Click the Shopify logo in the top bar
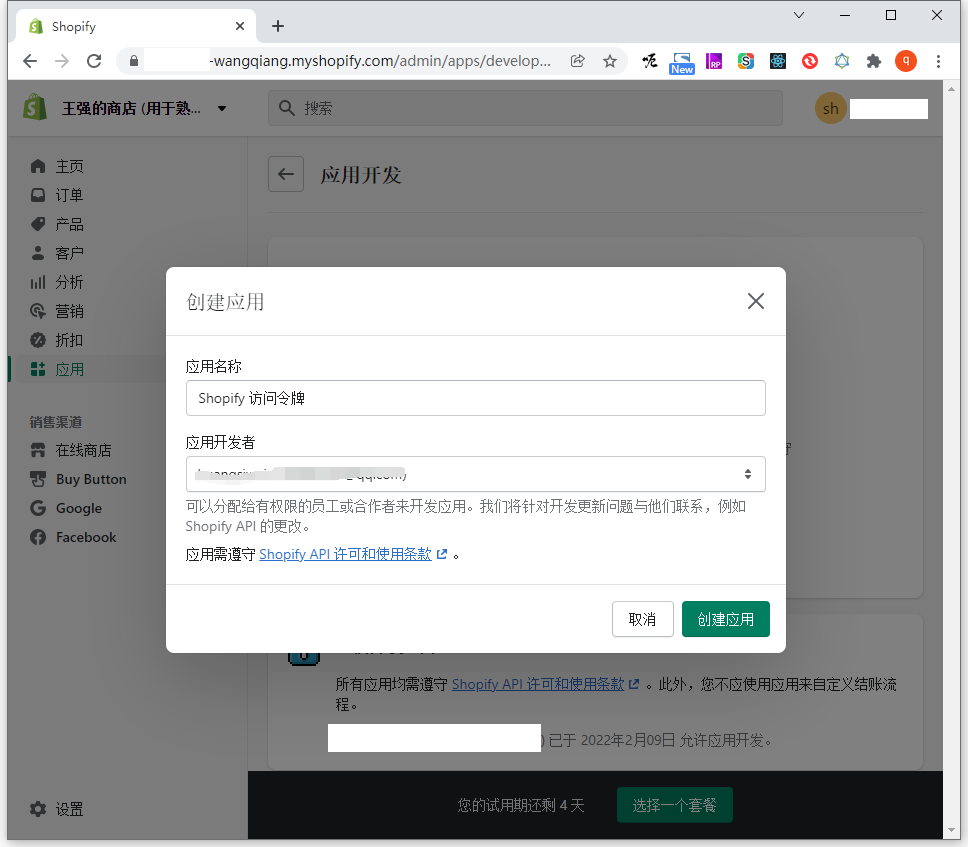 [x=35, y=107]
